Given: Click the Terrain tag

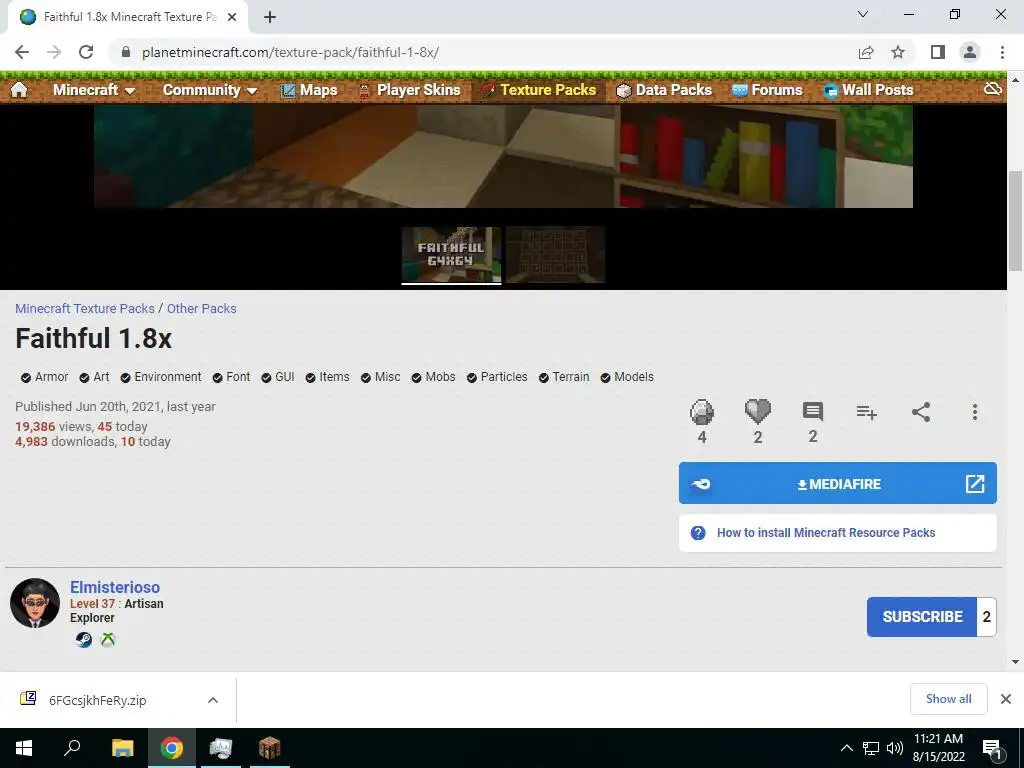Looking at the screenshot, I should (x=564, y=377).
